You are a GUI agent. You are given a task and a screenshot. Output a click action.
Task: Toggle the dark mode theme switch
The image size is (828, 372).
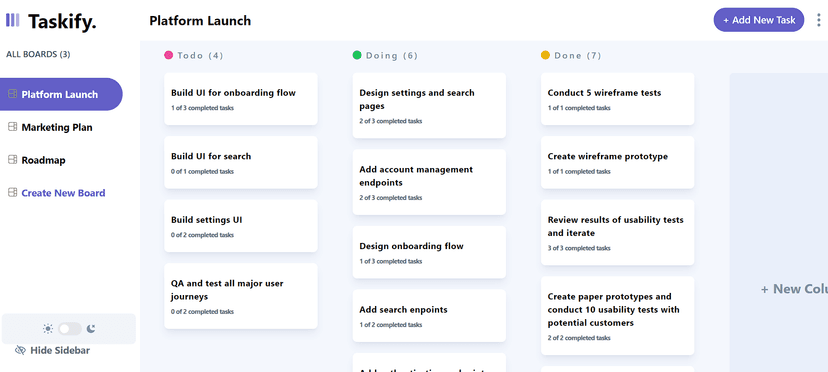pyautogui.click(x=70, y=329)
